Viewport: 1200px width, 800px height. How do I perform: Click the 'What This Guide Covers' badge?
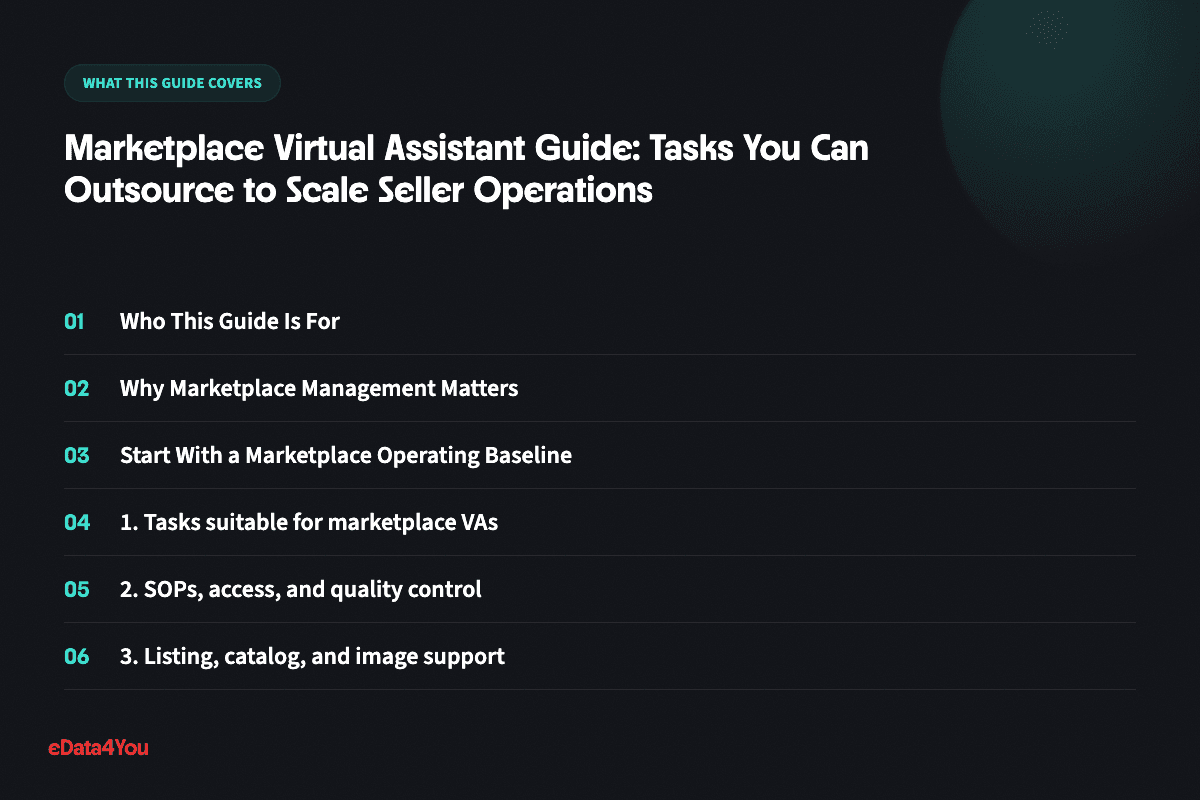[x=172, y=83]
